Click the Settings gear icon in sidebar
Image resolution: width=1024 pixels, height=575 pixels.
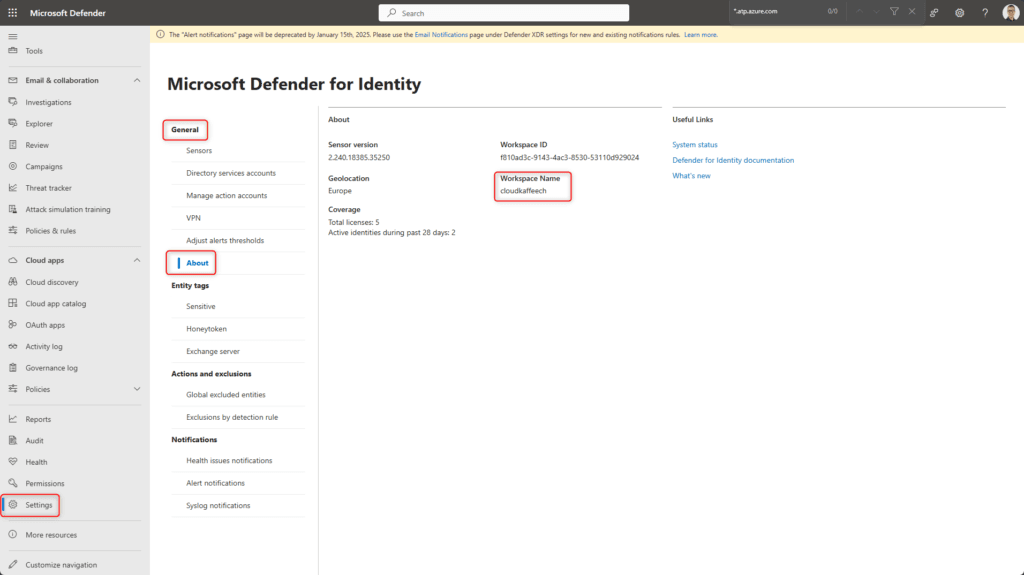tap(13, 504)
